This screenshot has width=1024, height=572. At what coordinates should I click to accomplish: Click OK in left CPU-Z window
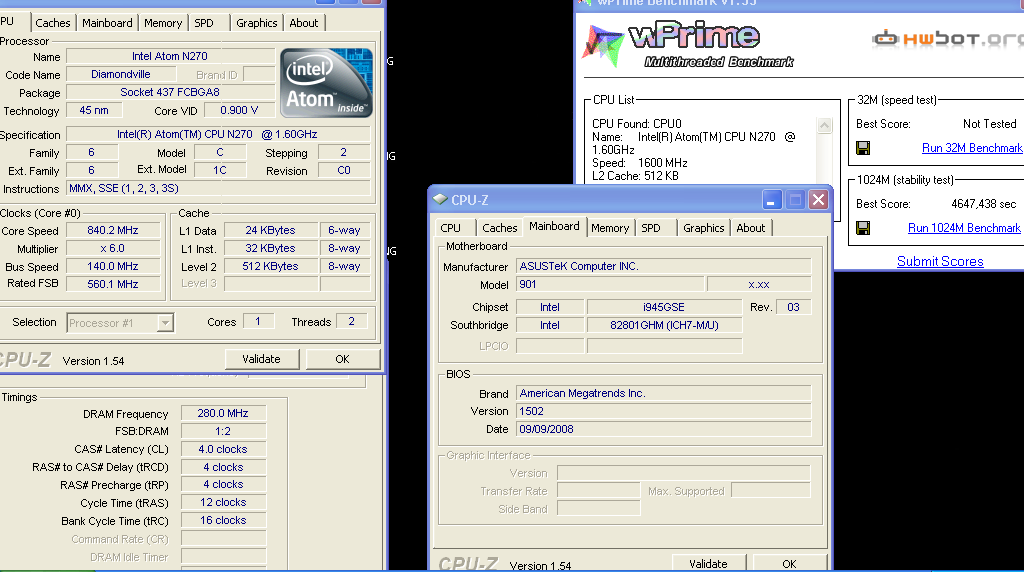coord(342,359)
